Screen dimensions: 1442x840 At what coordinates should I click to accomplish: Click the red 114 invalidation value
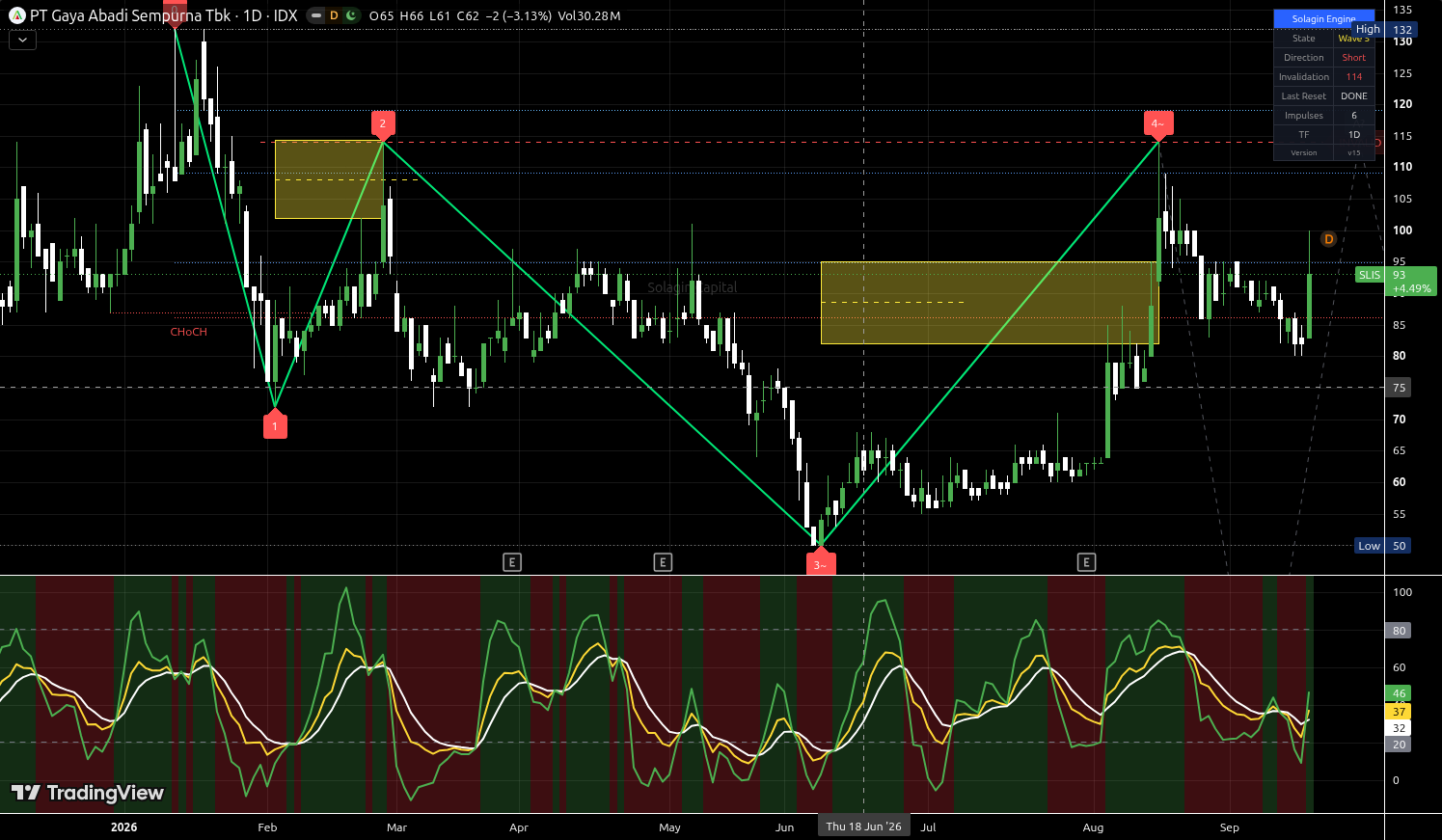pyautogui.click(x=1354, y=77)
